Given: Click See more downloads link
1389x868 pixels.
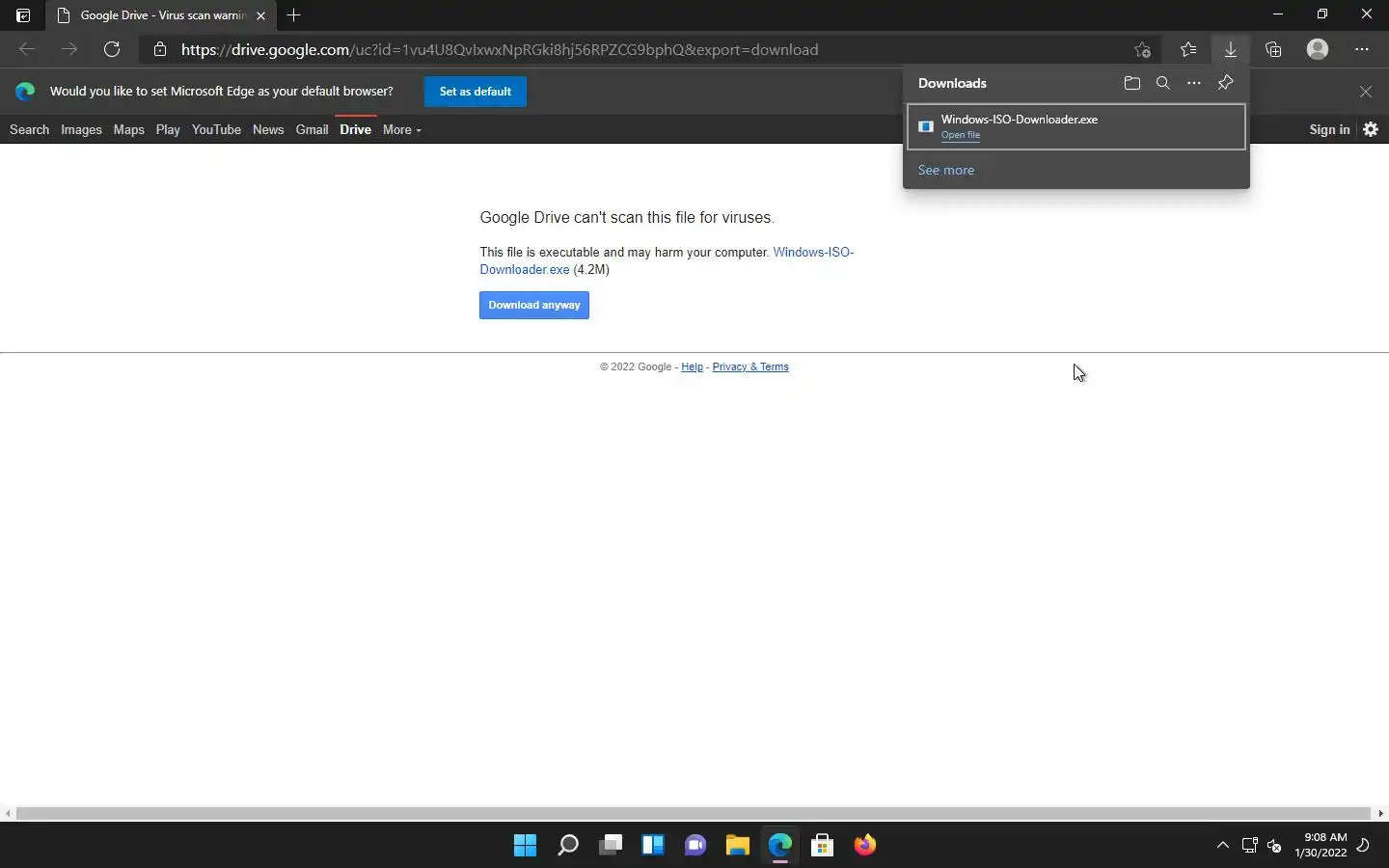Looking at the screenshot, I should 946,170.
